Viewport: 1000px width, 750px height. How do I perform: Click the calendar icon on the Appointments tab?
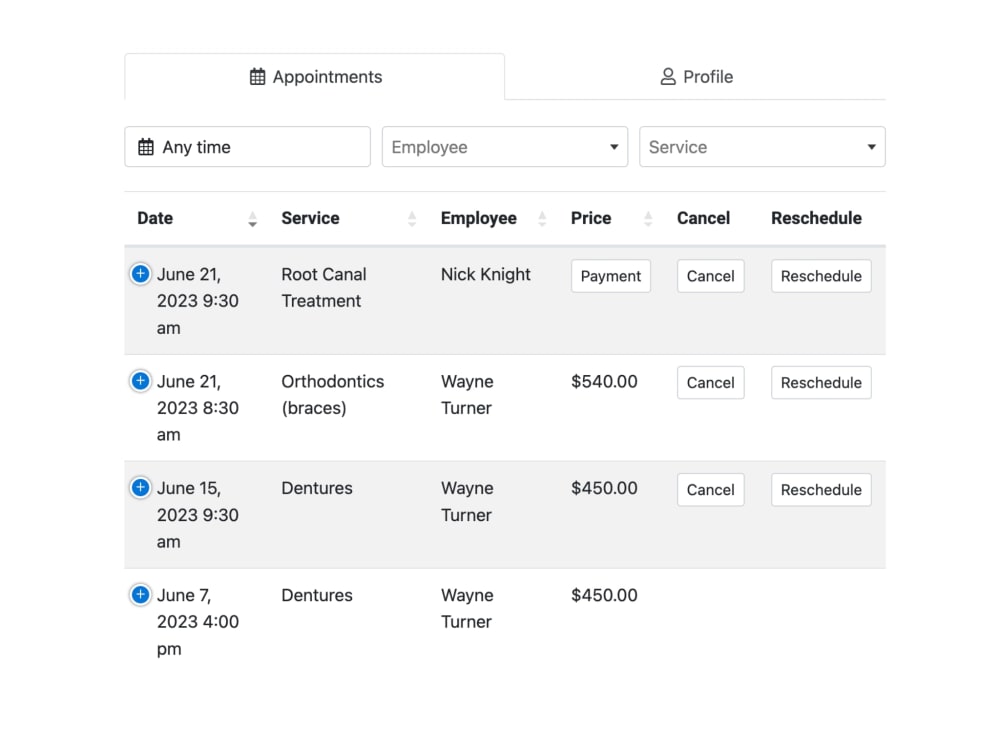click(258, 76)
